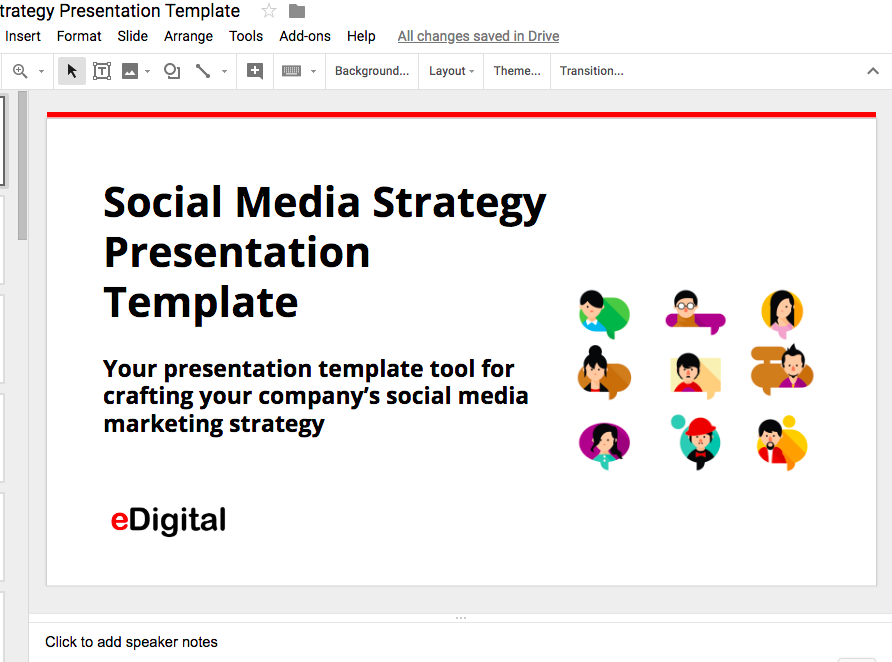The height and width of the screenshot is (662, 892).
Task: Open the line type dropdown arrow
Action: pos(224,72)
